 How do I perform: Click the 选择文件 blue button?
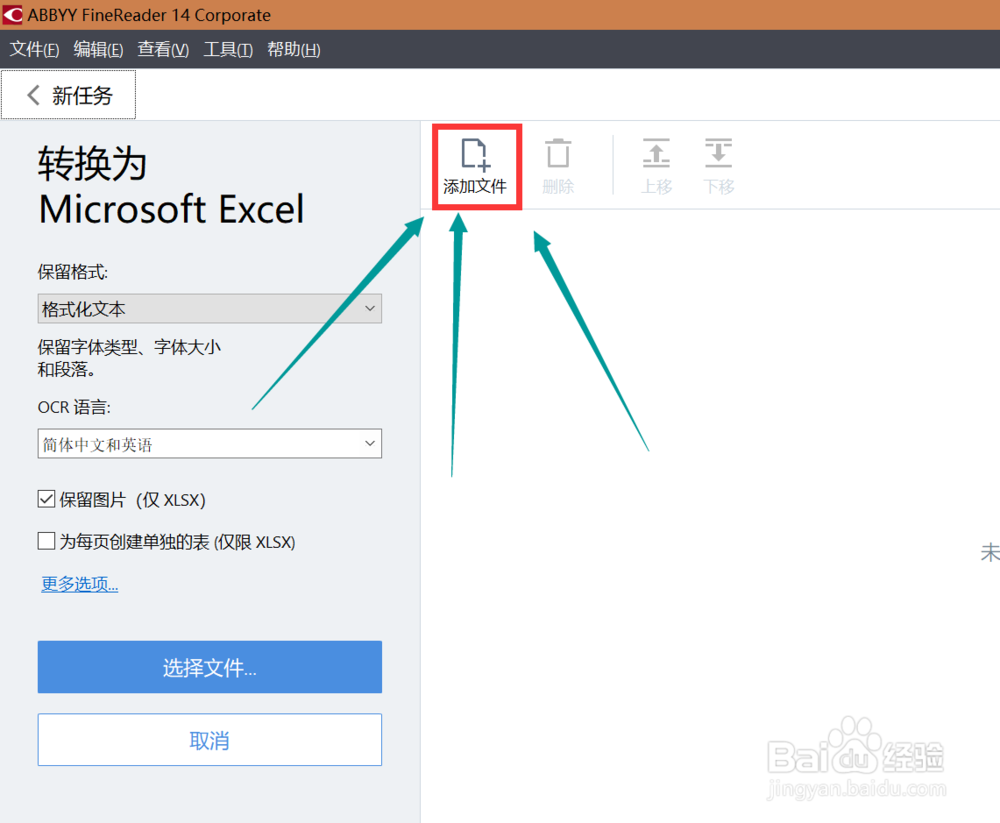pyautogui.click(x=209, y=667)
